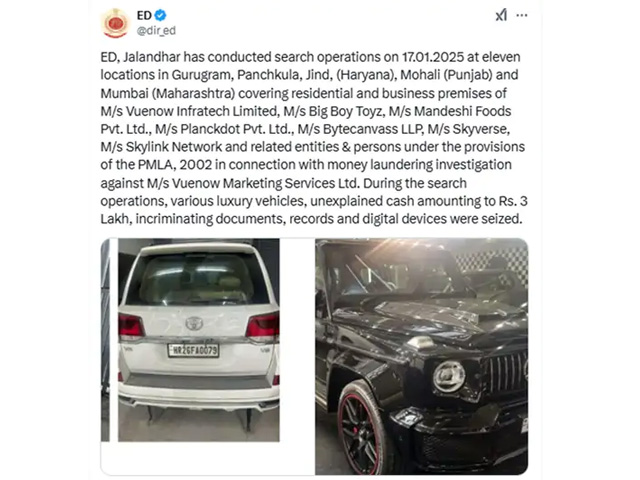Click the round headlight of the black SUV
Viewport: 640px width, 480px height.
click(x=449, y=376)
